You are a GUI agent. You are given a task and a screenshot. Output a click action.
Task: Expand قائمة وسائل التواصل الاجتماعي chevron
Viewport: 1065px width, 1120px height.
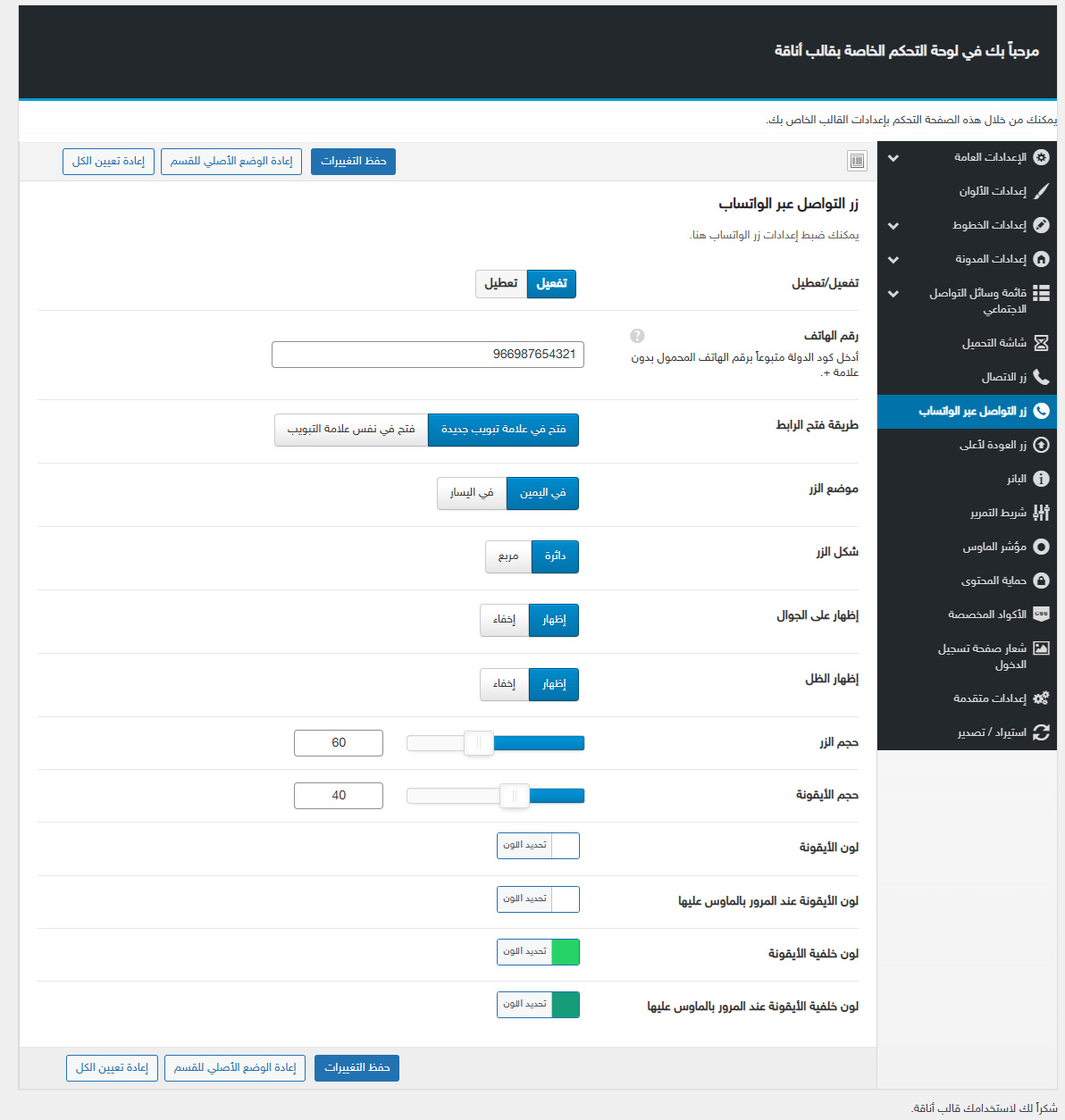(x=893, y=294)
